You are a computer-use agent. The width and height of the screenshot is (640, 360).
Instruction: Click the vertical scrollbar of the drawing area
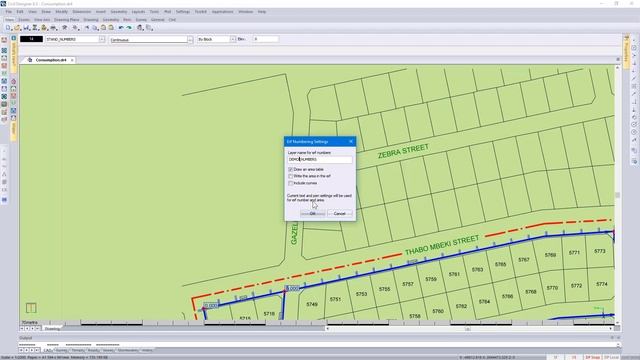[618, 194]
